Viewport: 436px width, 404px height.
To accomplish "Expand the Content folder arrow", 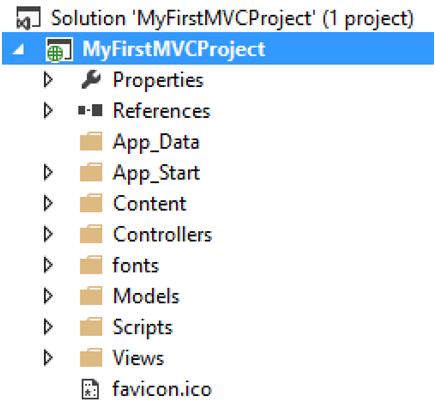I will coord(48,203).
